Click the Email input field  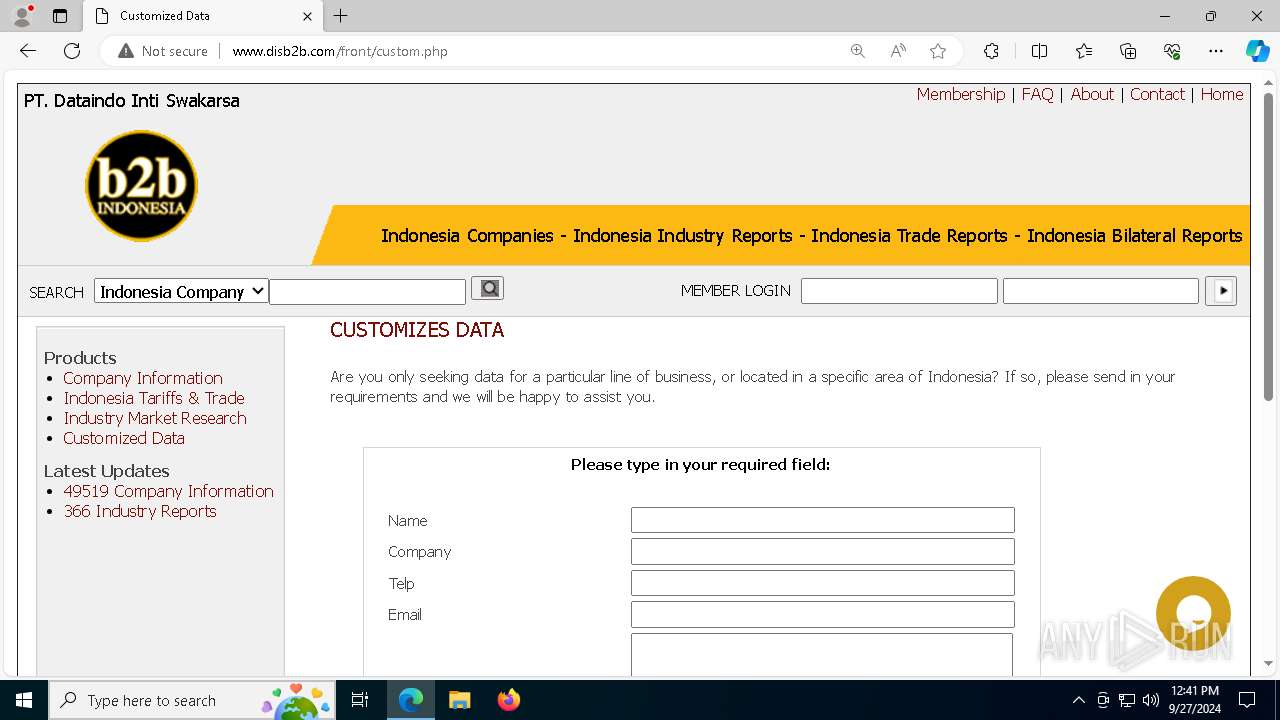823,614
